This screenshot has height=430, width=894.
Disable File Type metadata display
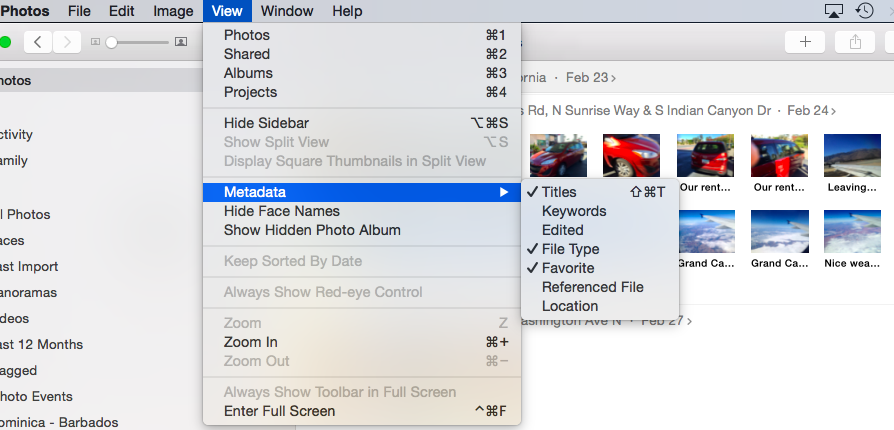pyautogui.click(x=570, y=249)
